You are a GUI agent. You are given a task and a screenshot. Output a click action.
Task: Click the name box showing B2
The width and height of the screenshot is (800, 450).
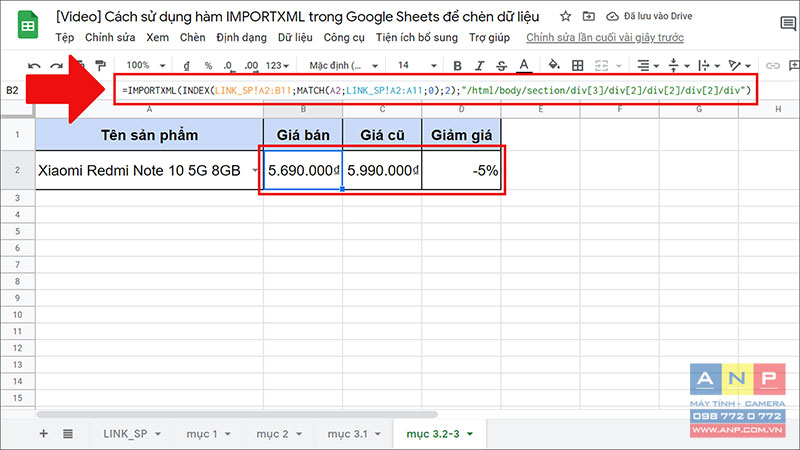tap(12, 90)
